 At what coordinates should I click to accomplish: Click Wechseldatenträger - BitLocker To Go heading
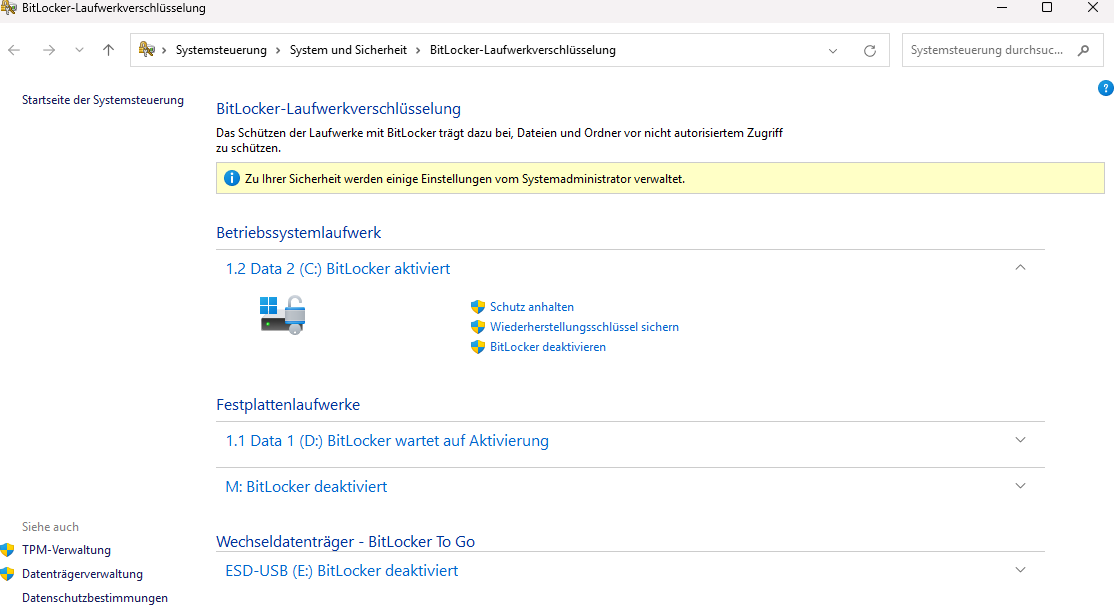tap(345, 541)
